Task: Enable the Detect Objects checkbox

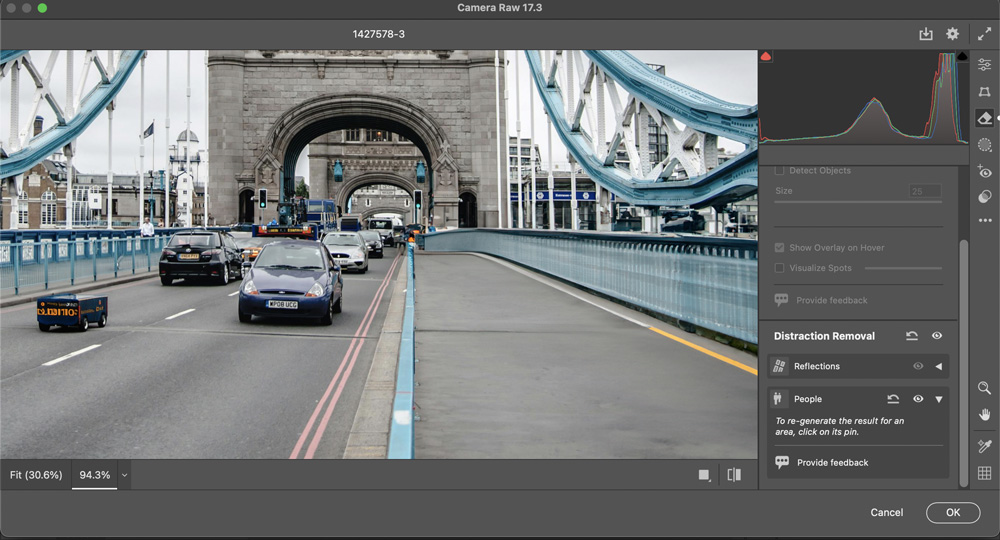Action: pyautogui.click(x=779, y=170)
